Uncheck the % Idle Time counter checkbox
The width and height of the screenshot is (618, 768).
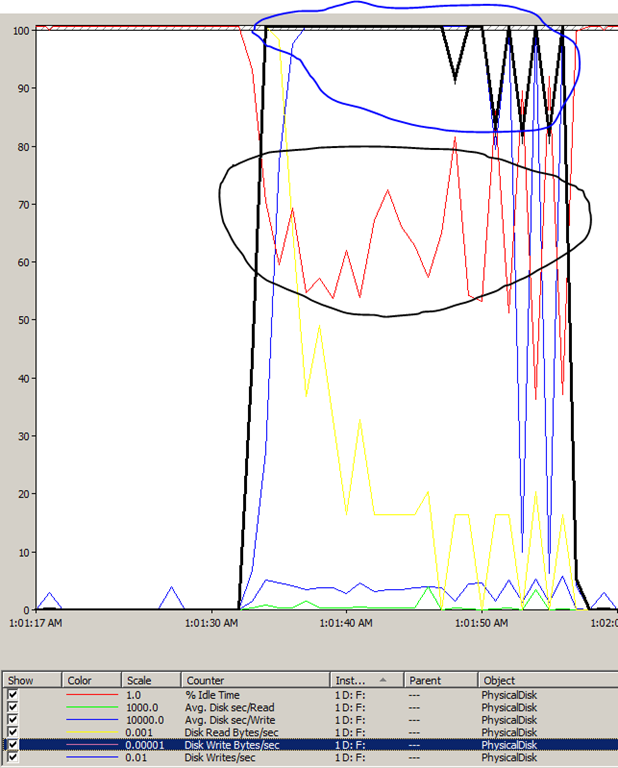(x=13, y=693)
